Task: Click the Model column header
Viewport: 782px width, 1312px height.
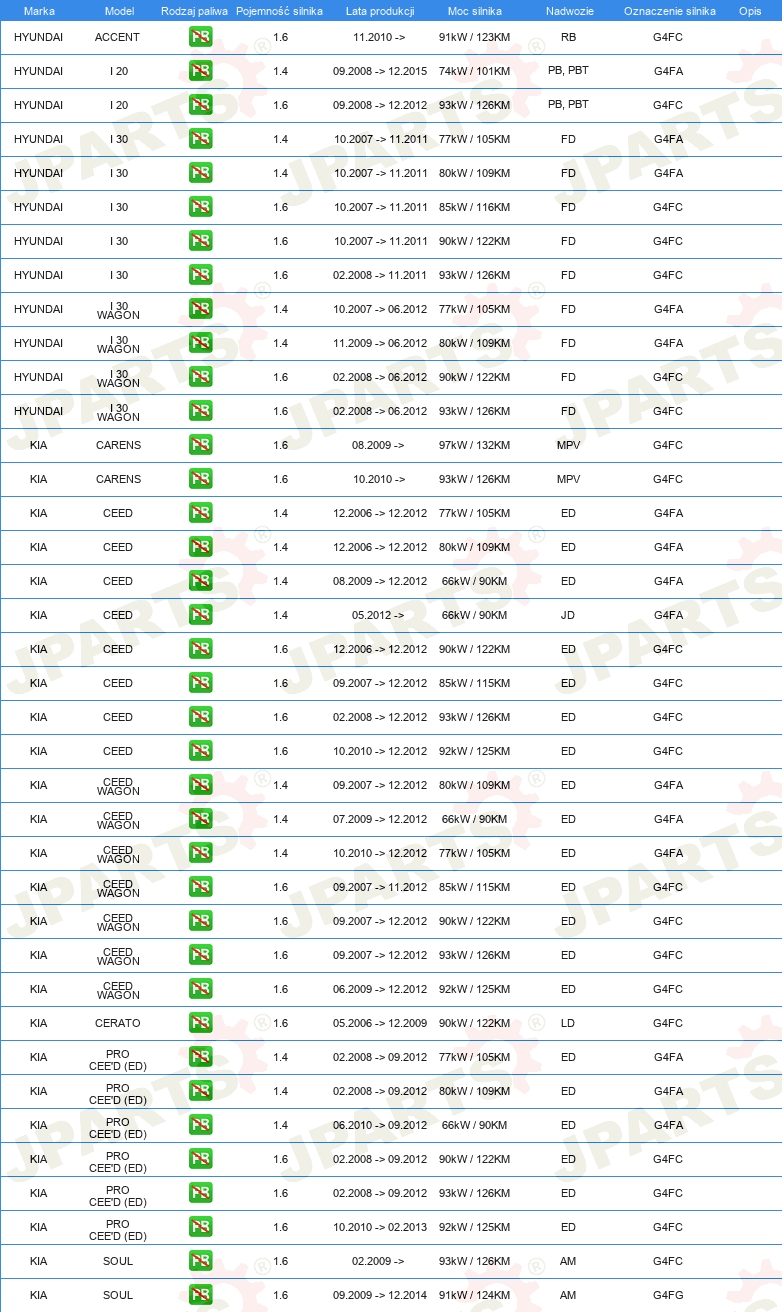Action: pos(118,11)
